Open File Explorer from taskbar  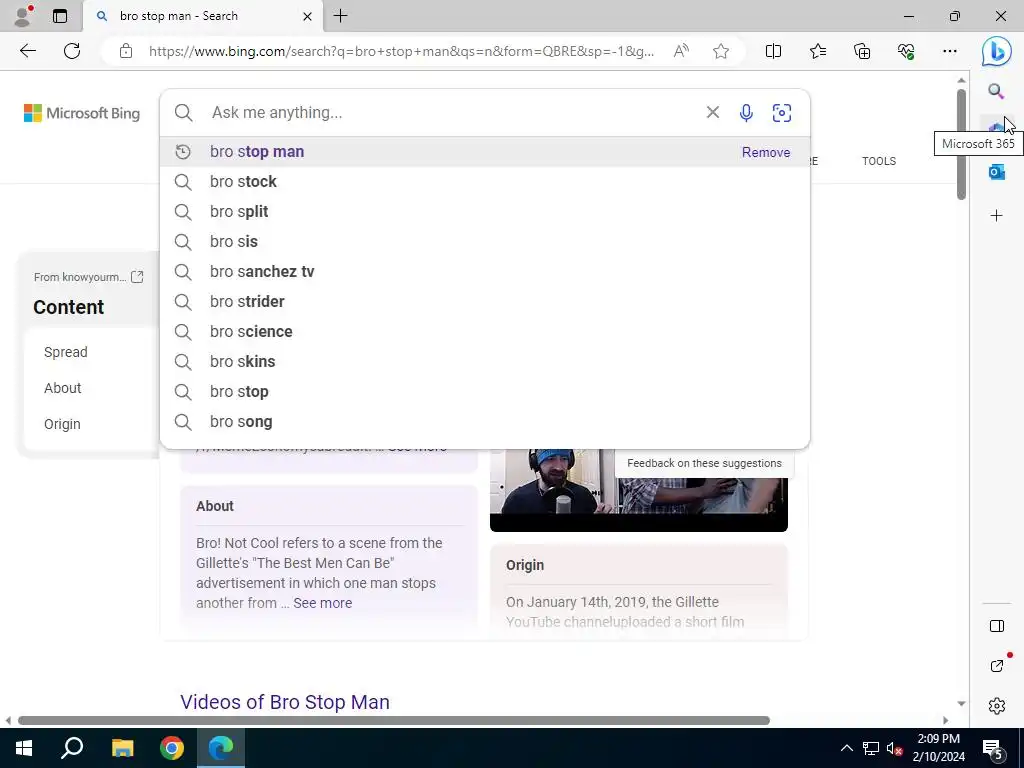point(122,748)
